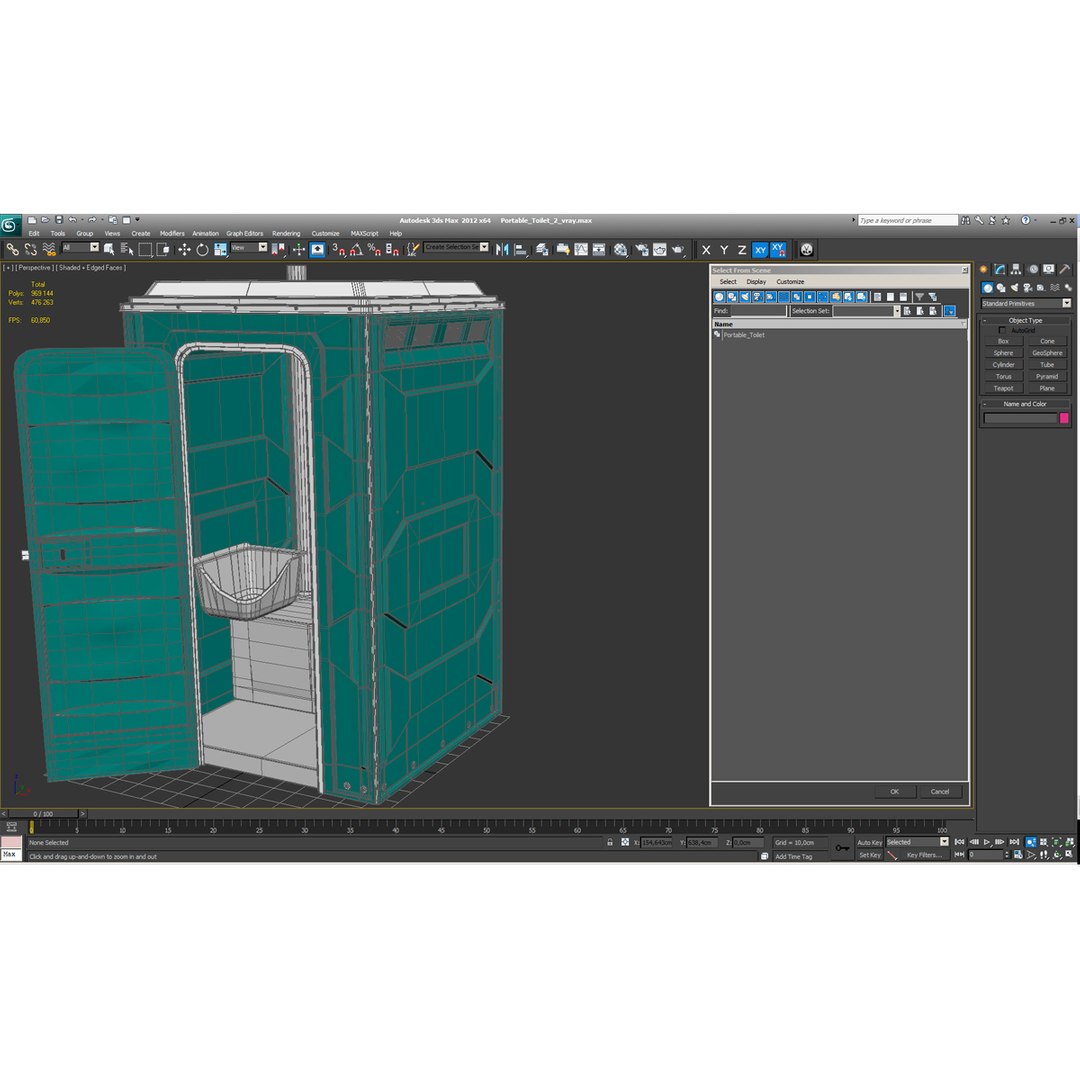Select the Rectangular Selection Region tool

[x=145, y=249]
